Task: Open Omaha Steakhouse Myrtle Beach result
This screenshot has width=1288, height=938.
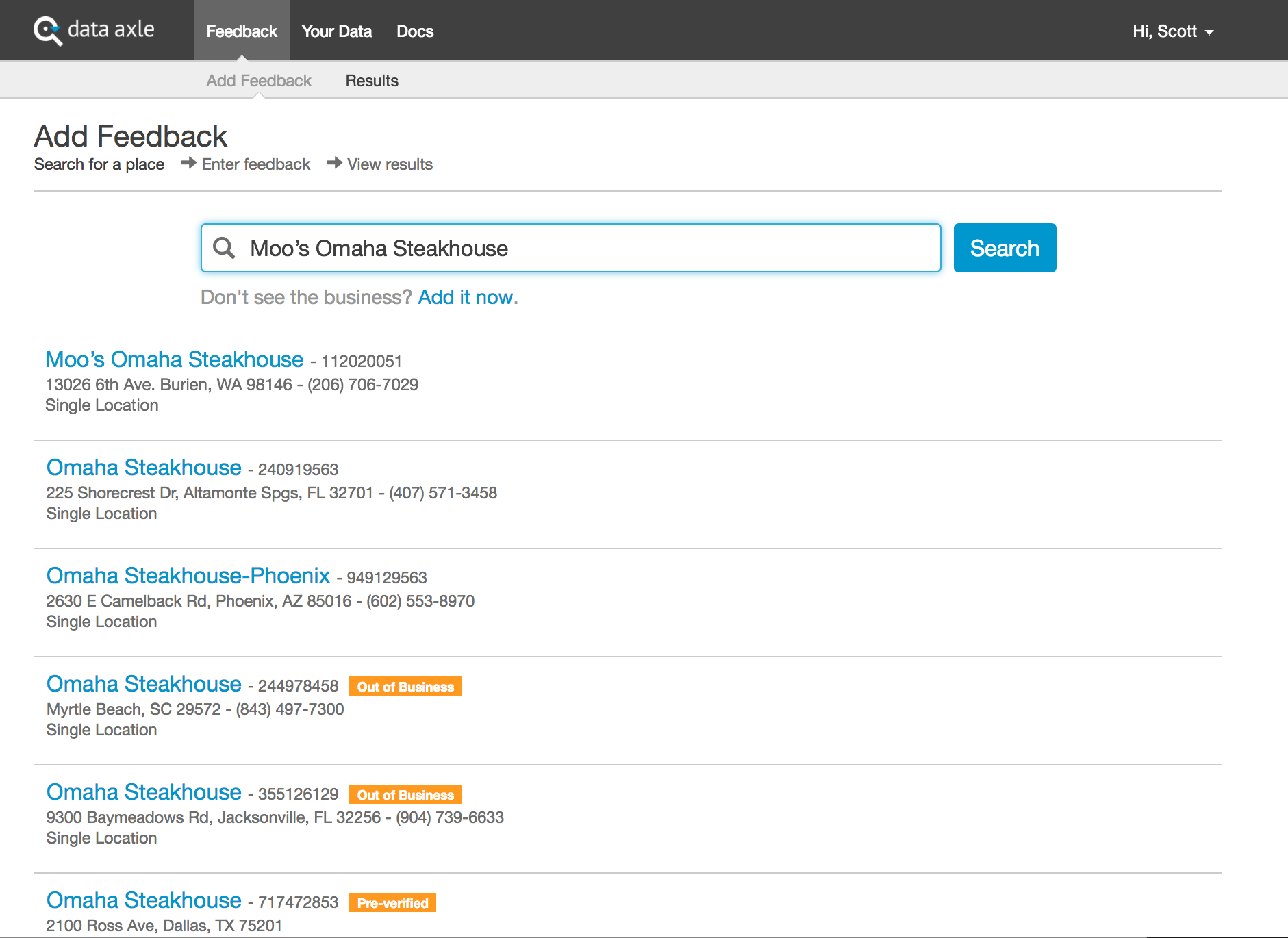Action: tap(144, 684)
